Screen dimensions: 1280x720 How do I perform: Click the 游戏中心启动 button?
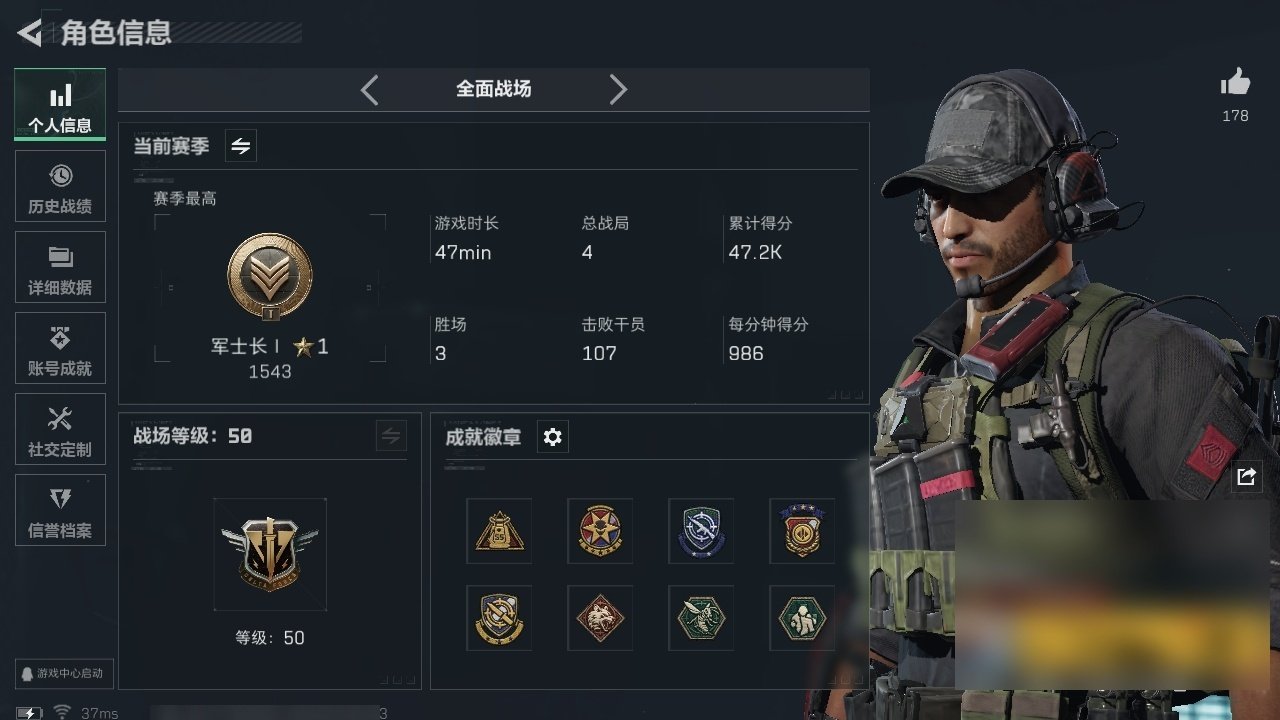pyautogui.click(x=63, y=673)
